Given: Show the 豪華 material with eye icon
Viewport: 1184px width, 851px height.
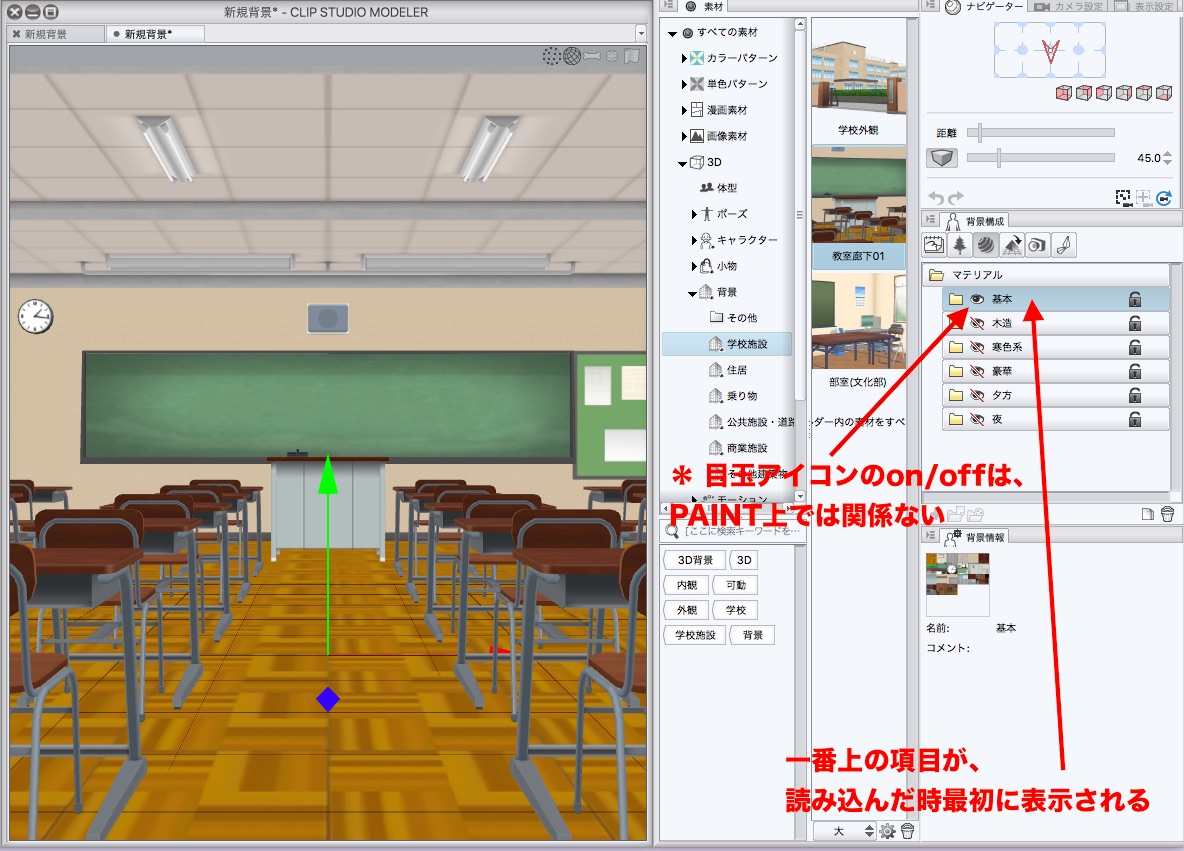Looking at the screenshot, I should tap(977, 372).
